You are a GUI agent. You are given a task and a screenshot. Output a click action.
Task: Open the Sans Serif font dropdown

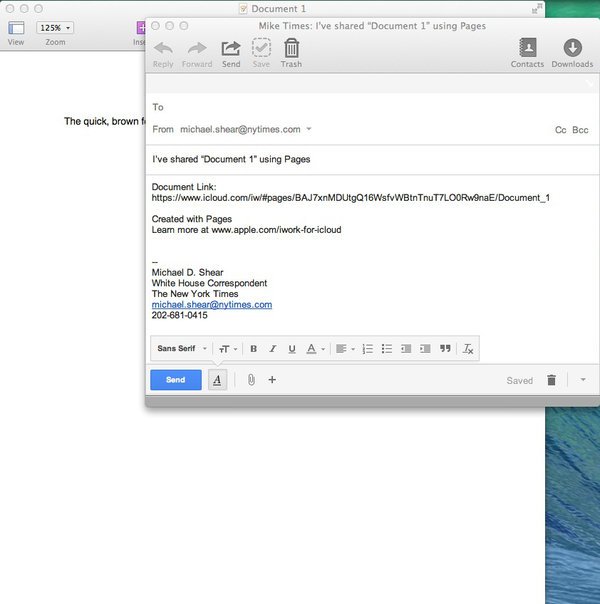182,349
